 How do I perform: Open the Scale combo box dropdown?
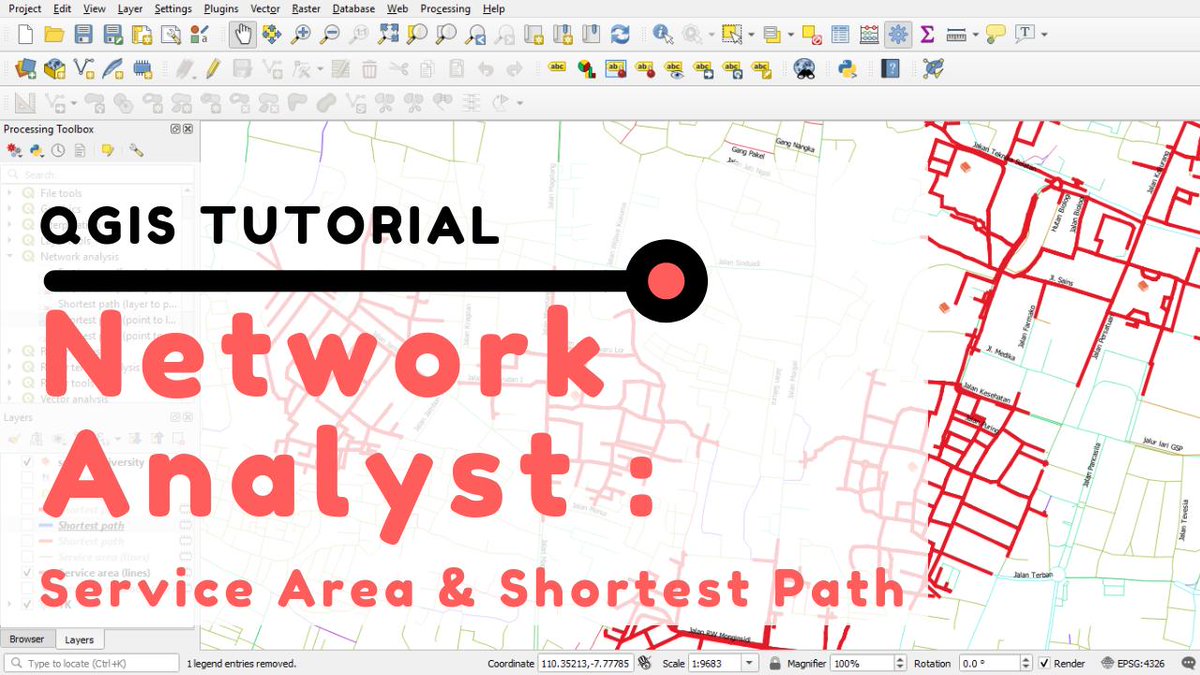pos(750,663)
